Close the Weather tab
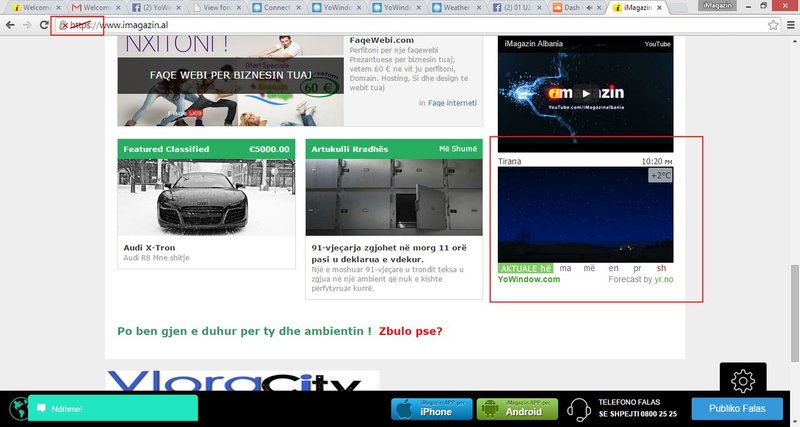Screen dimensions: 800x427 pos(479,8)
